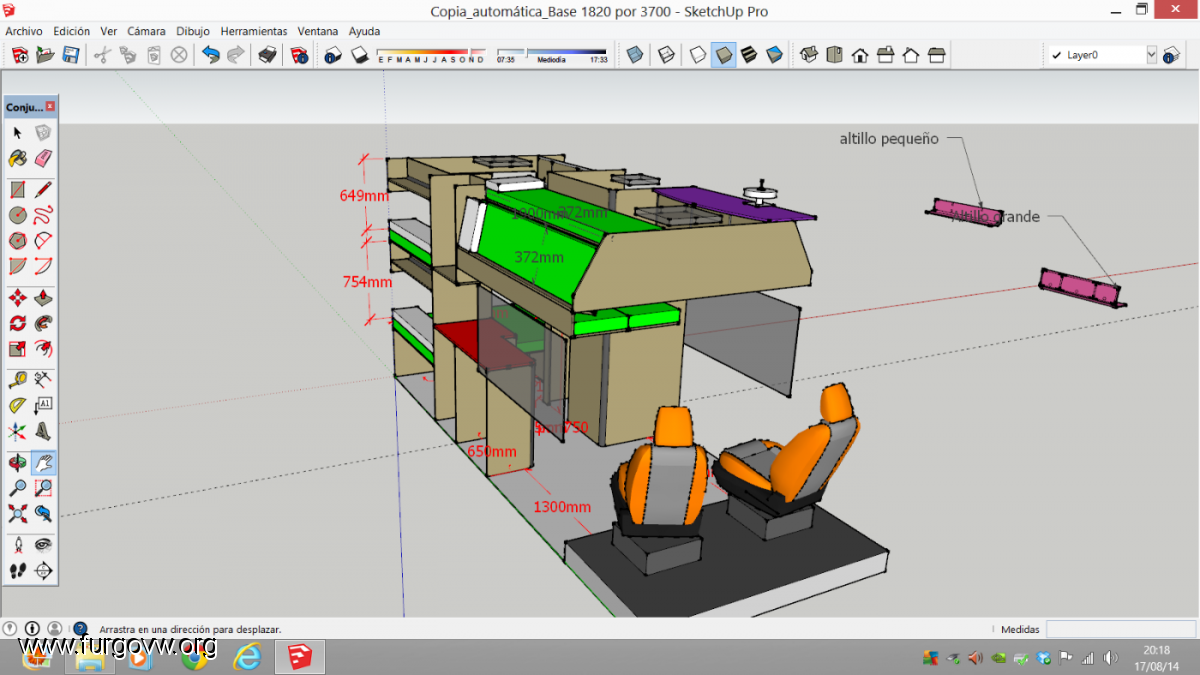
Task: Open Layer Manager icon next to Layer0
Action: click(1171, 55)
